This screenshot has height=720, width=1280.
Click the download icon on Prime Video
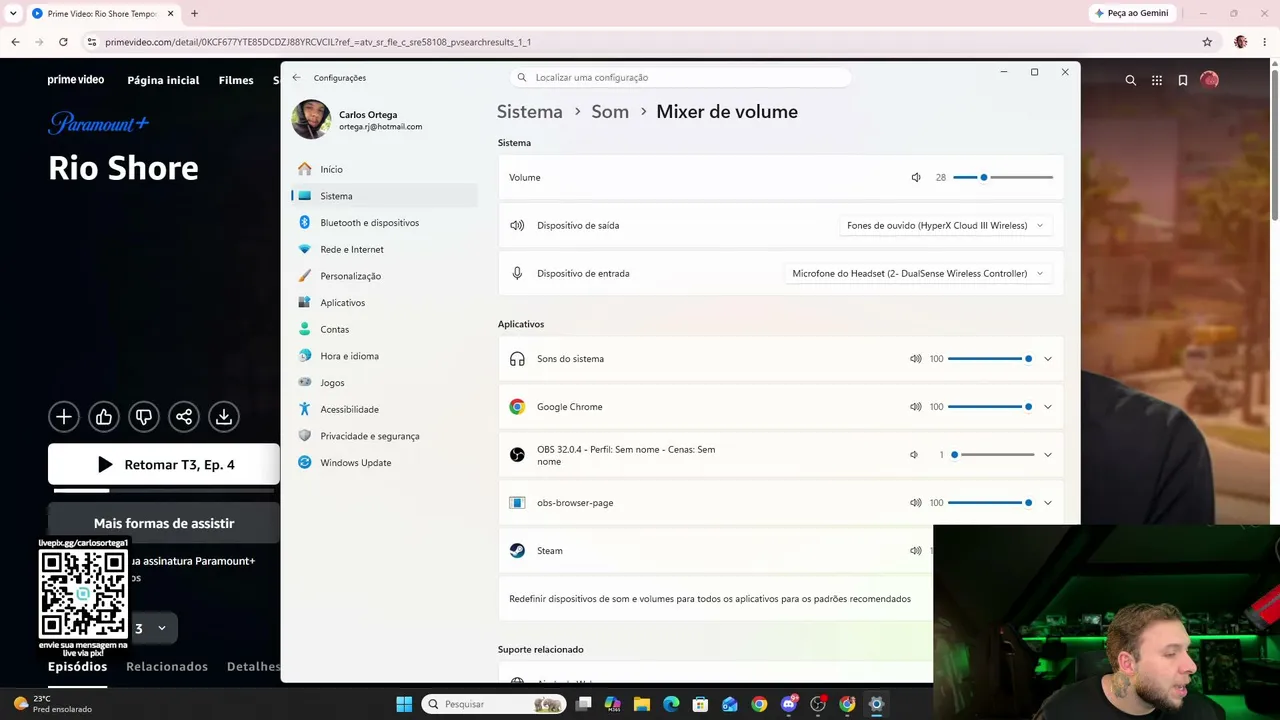click(224, 417)
